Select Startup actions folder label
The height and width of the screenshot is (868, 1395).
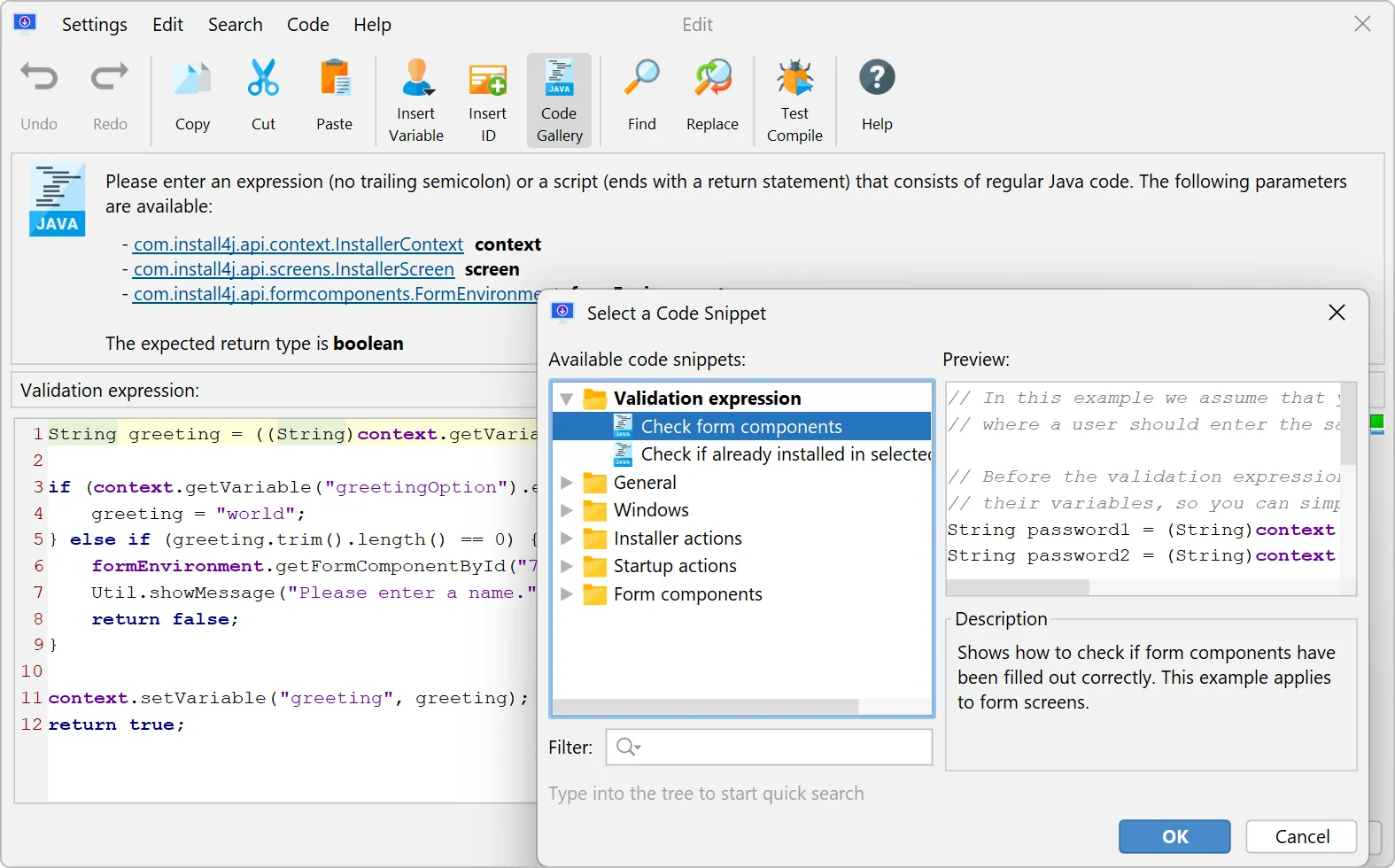pos(675,566)
